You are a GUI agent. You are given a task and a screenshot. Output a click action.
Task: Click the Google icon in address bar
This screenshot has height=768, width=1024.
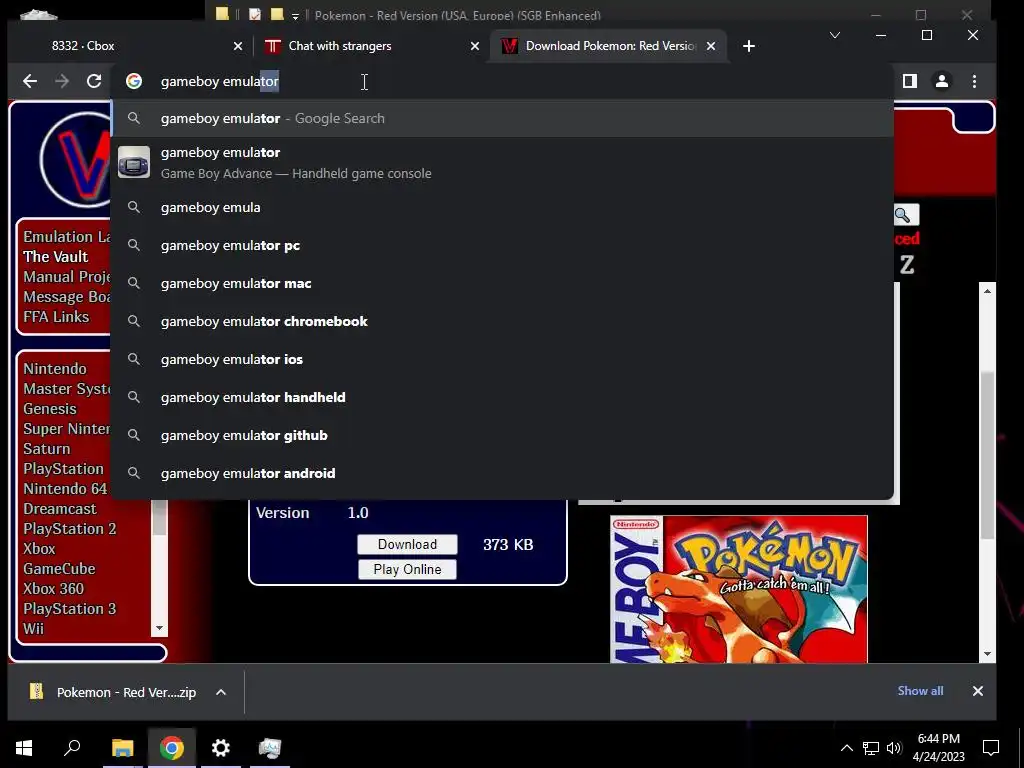tap(134, 81)
